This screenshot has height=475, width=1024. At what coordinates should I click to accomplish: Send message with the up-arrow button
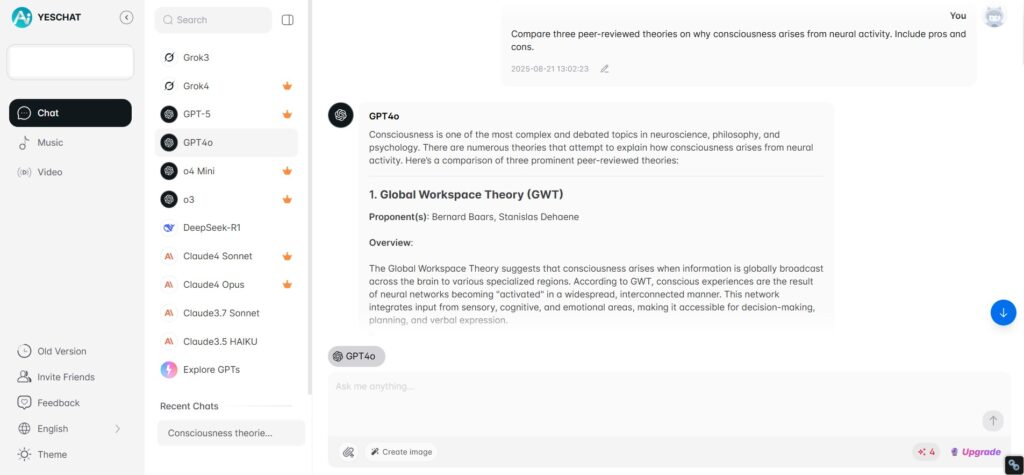993,421
